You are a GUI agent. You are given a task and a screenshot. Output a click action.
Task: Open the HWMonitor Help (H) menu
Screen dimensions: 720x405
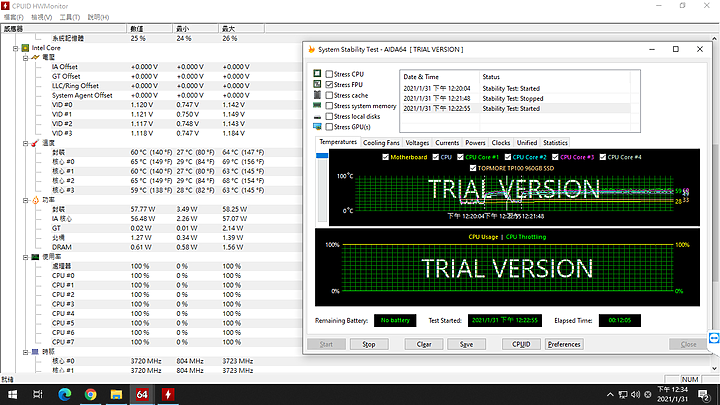(98, 17)
